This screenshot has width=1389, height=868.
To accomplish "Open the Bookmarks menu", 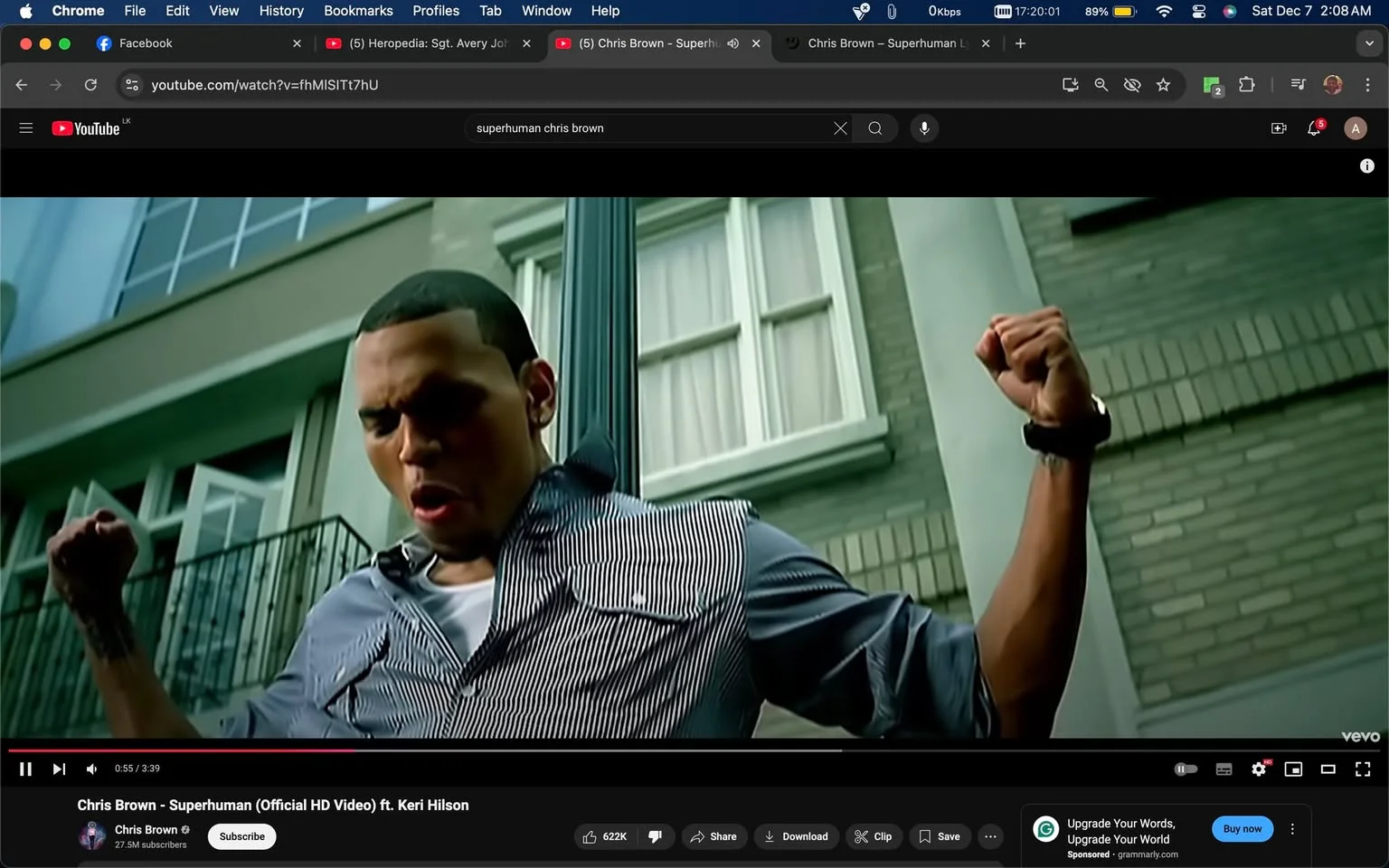I will [358, 11].
